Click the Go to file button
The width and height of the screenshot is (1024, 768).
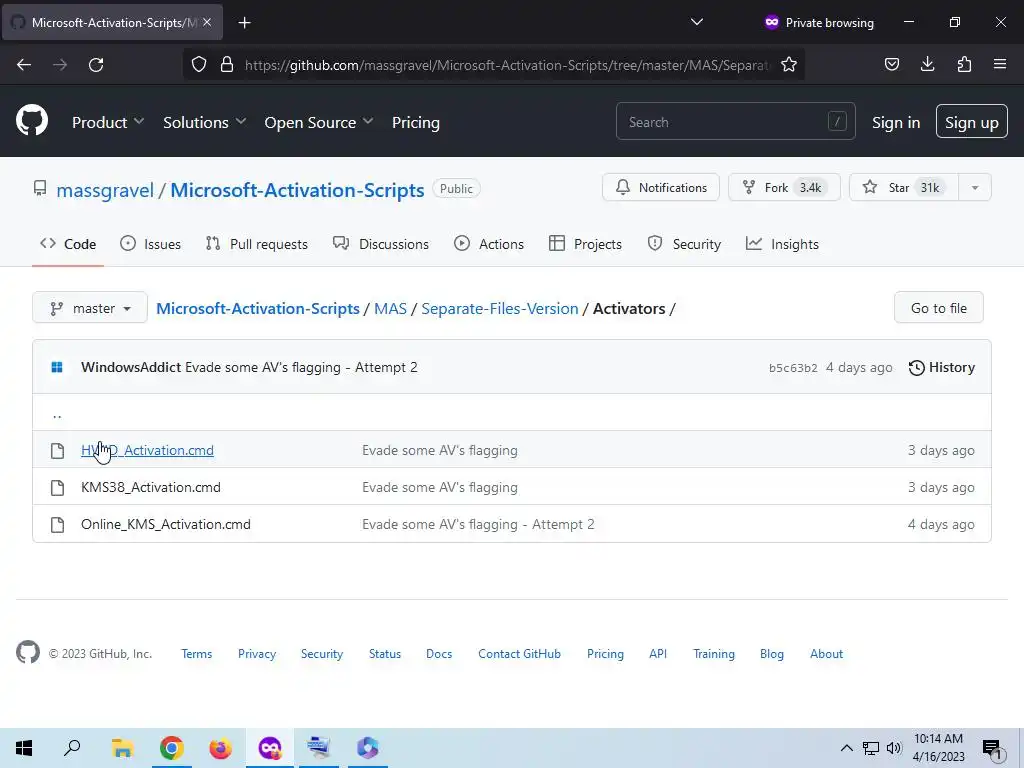tap(938, 308)
